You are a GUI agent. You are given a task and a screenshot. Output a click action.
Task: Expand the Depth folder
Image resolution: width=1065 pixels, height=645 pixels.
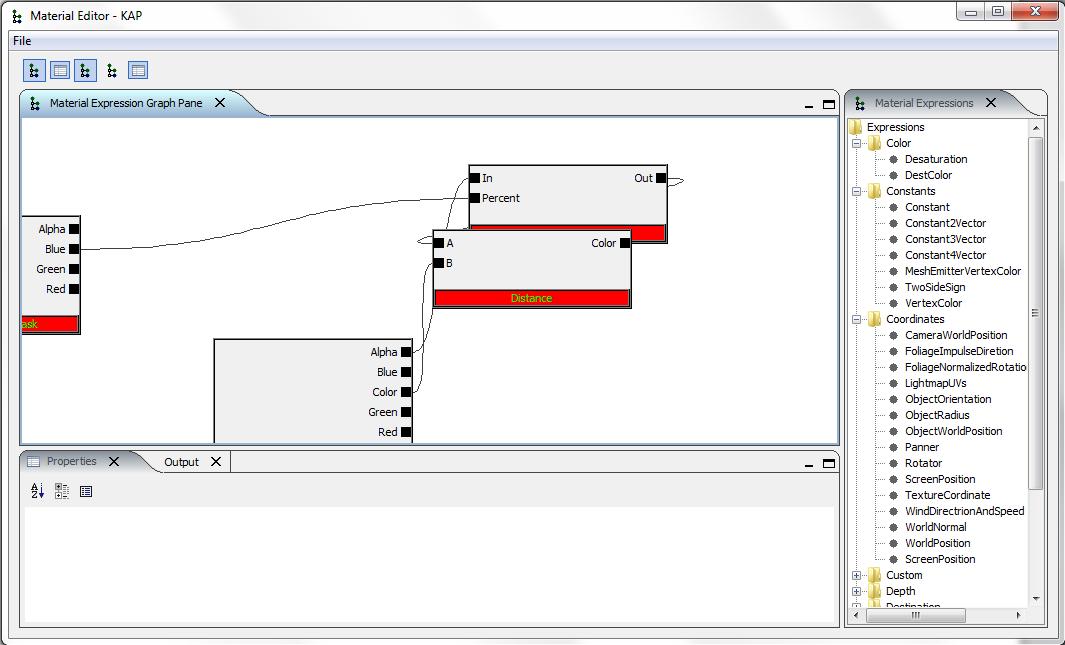coord(857,591)
